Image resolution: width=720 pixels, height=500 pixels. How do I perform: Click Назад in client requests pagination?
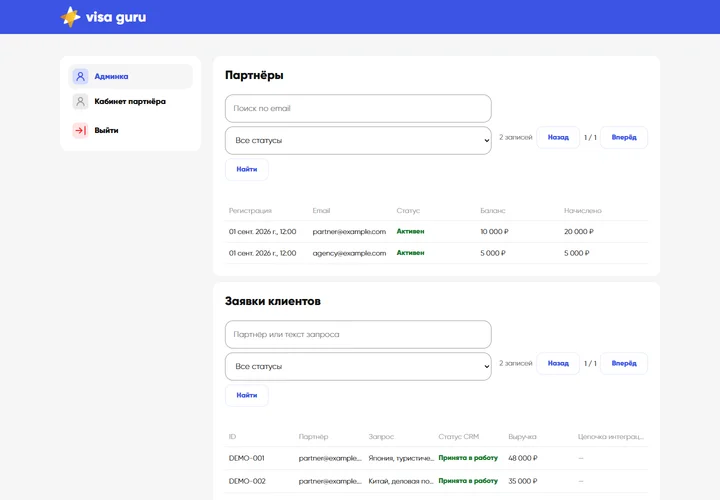pyautogui.click(x=558, y=363)
